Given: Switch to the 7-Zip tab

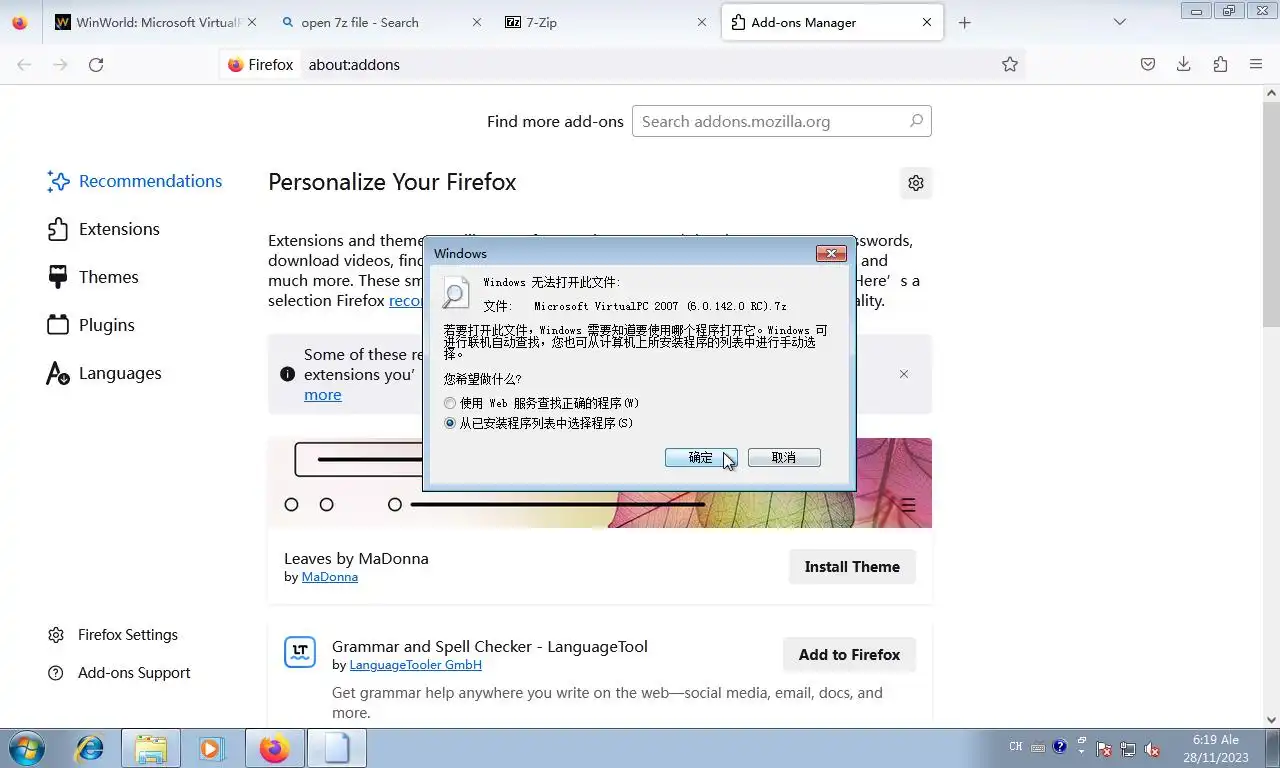Looking at the screenshot, I should click(x=606, y=22).
